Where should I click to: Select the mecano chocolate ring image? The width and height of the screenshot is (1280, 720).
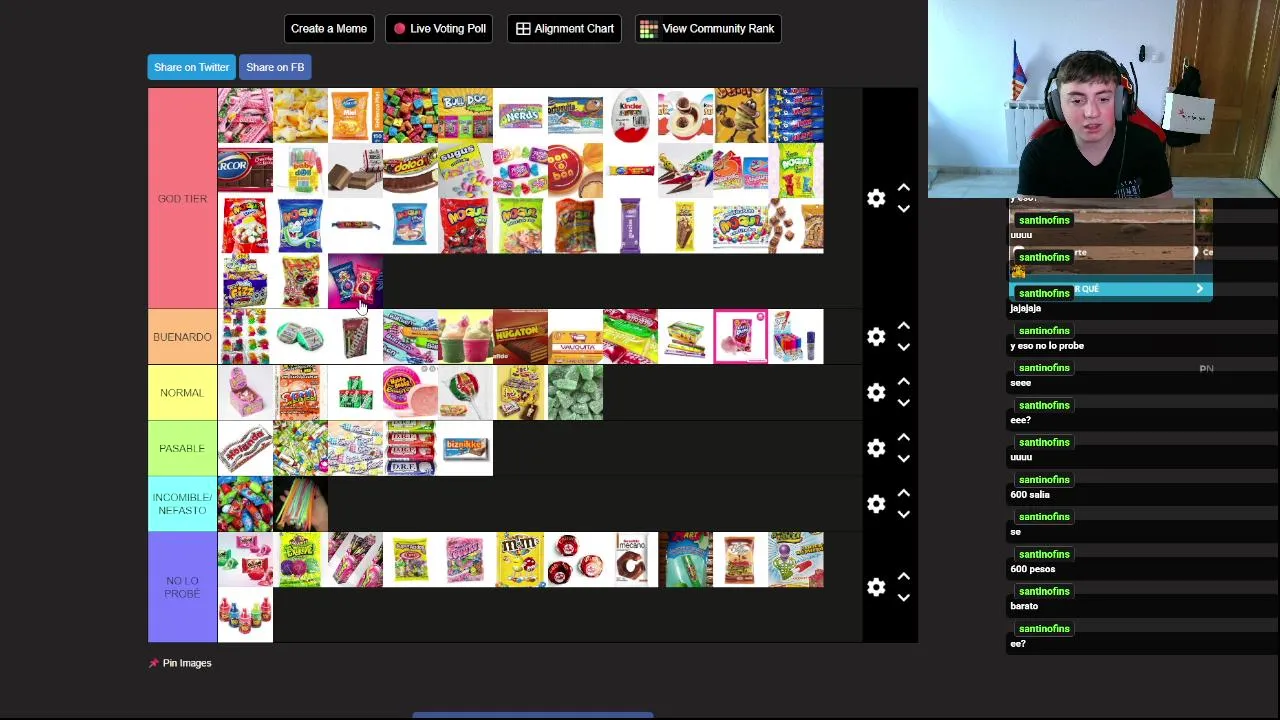point(630,560)
